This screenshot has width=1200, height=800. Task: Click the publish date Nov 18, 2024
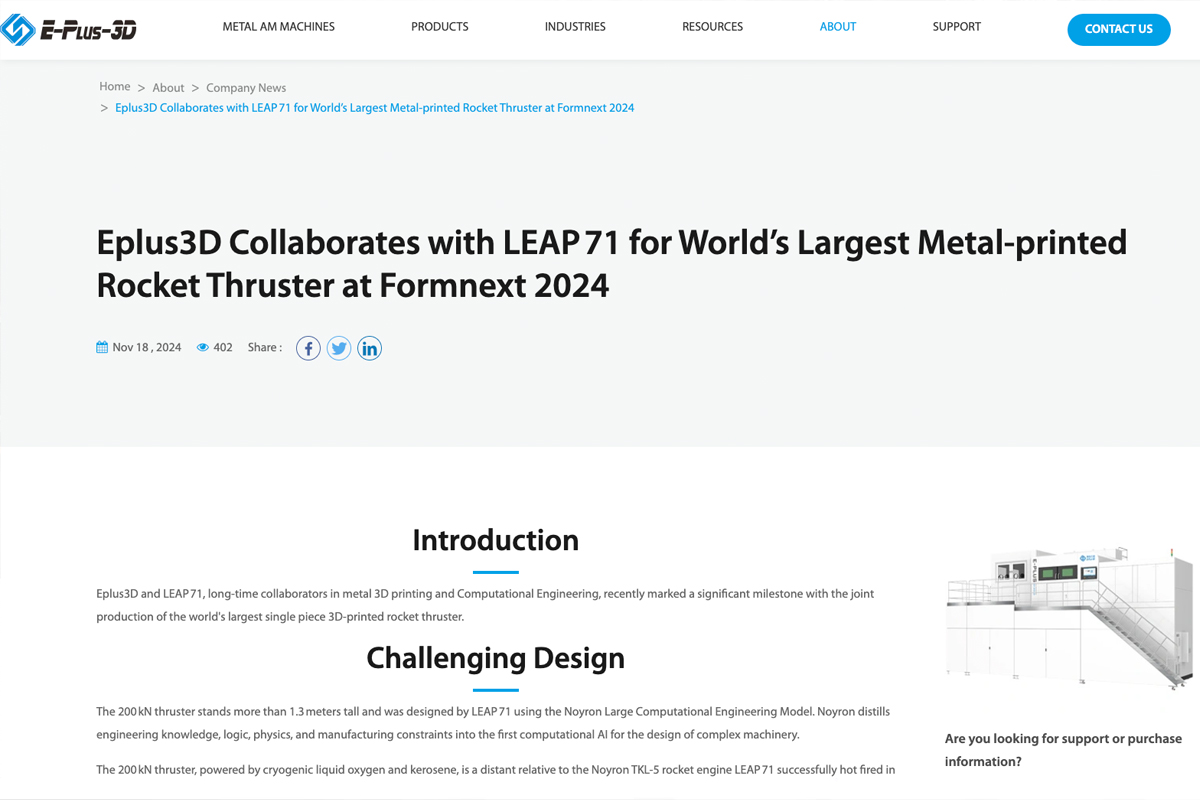coord(147,348)
